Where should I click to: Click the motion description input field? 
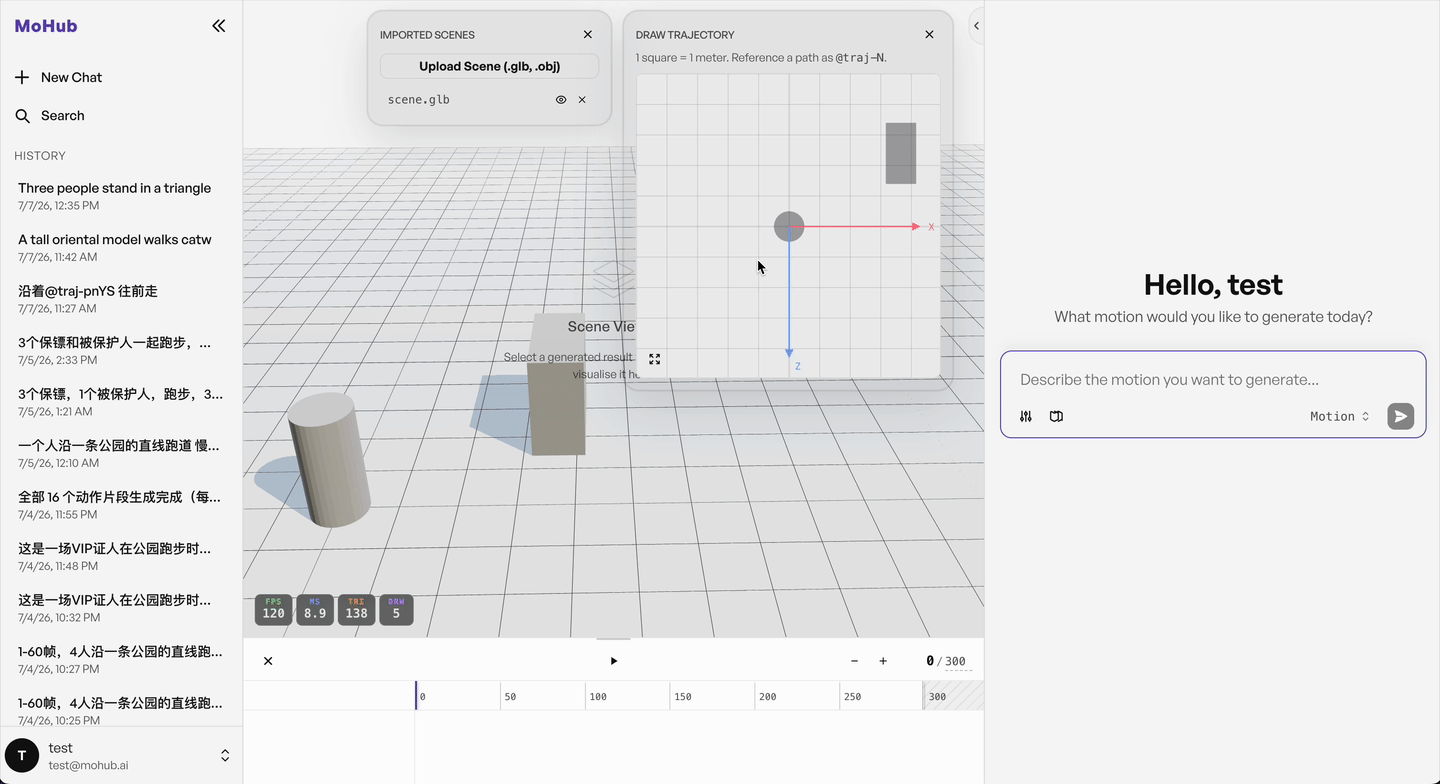point(1213,380)
